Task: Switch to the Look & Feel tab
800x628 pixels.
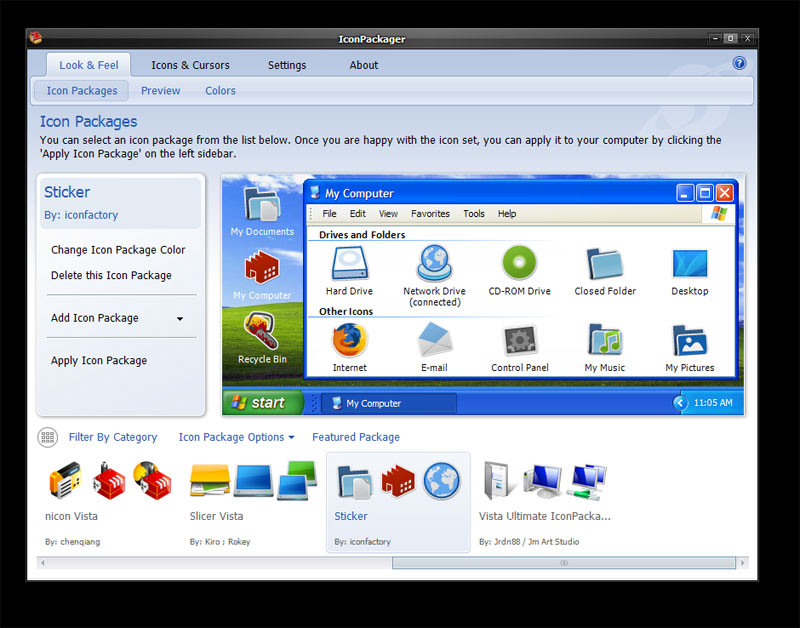Action: click(88, 65)
